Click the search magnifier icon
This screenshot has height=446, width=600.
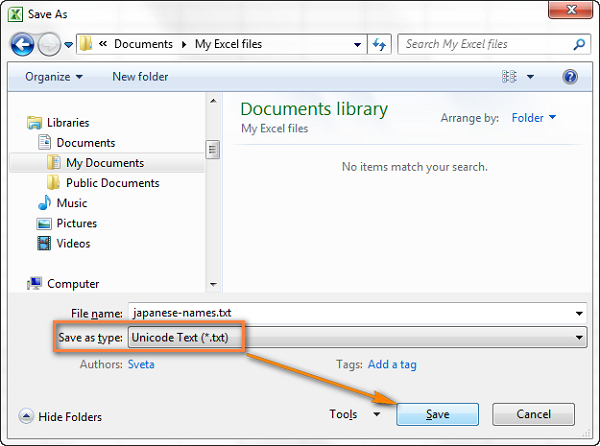(579, 45)
